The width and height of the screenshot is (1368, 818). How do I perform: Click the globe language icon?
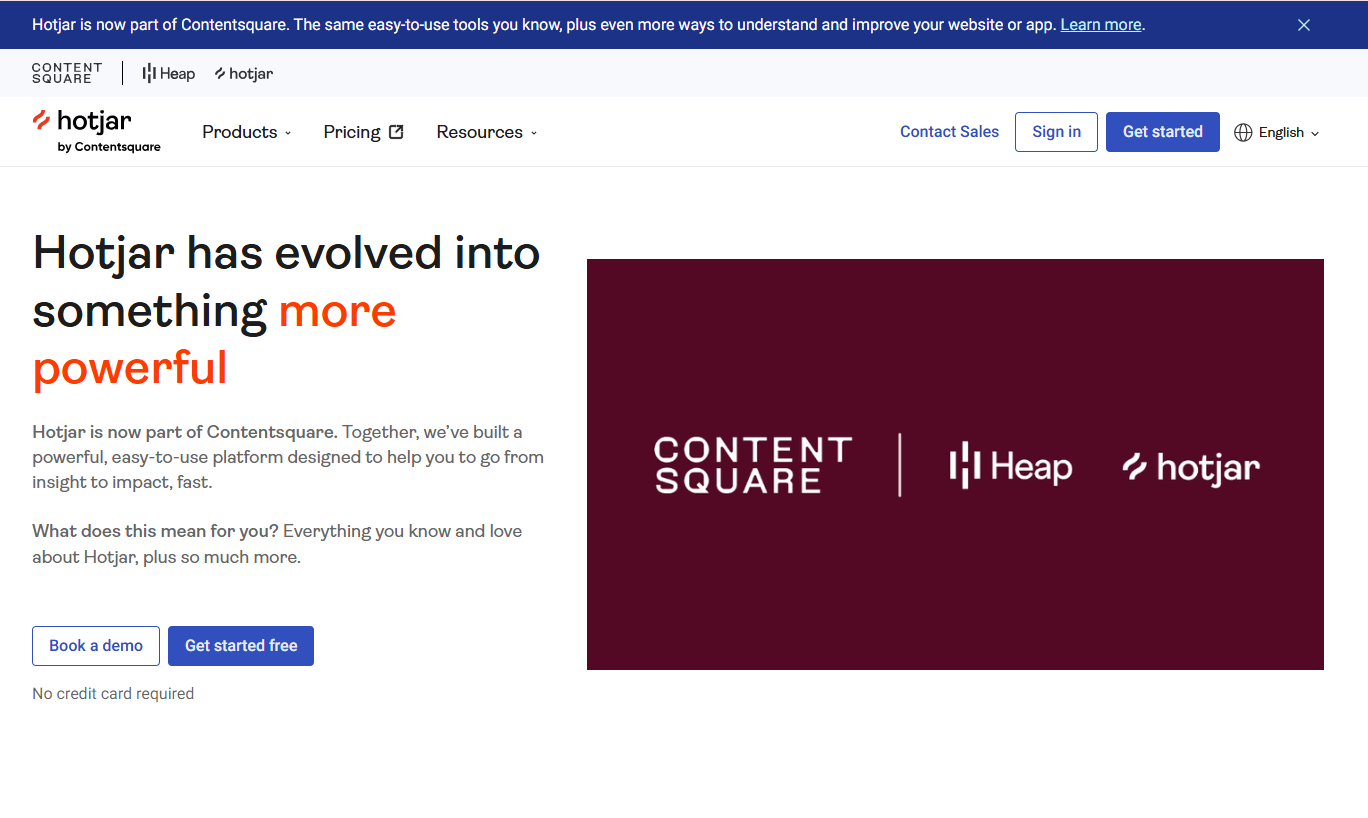(1243, 133)
